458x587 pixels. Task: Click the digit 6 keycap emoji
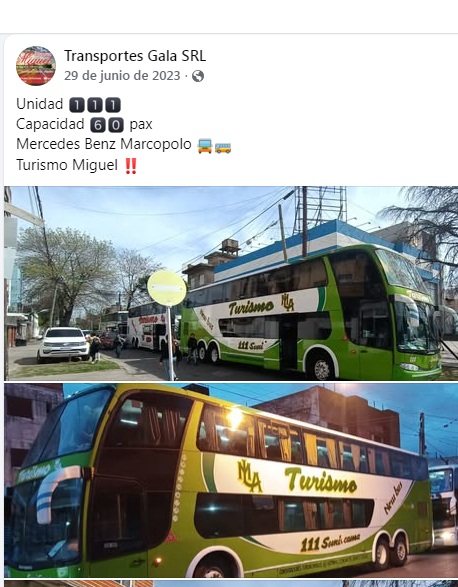coord(98,125)
